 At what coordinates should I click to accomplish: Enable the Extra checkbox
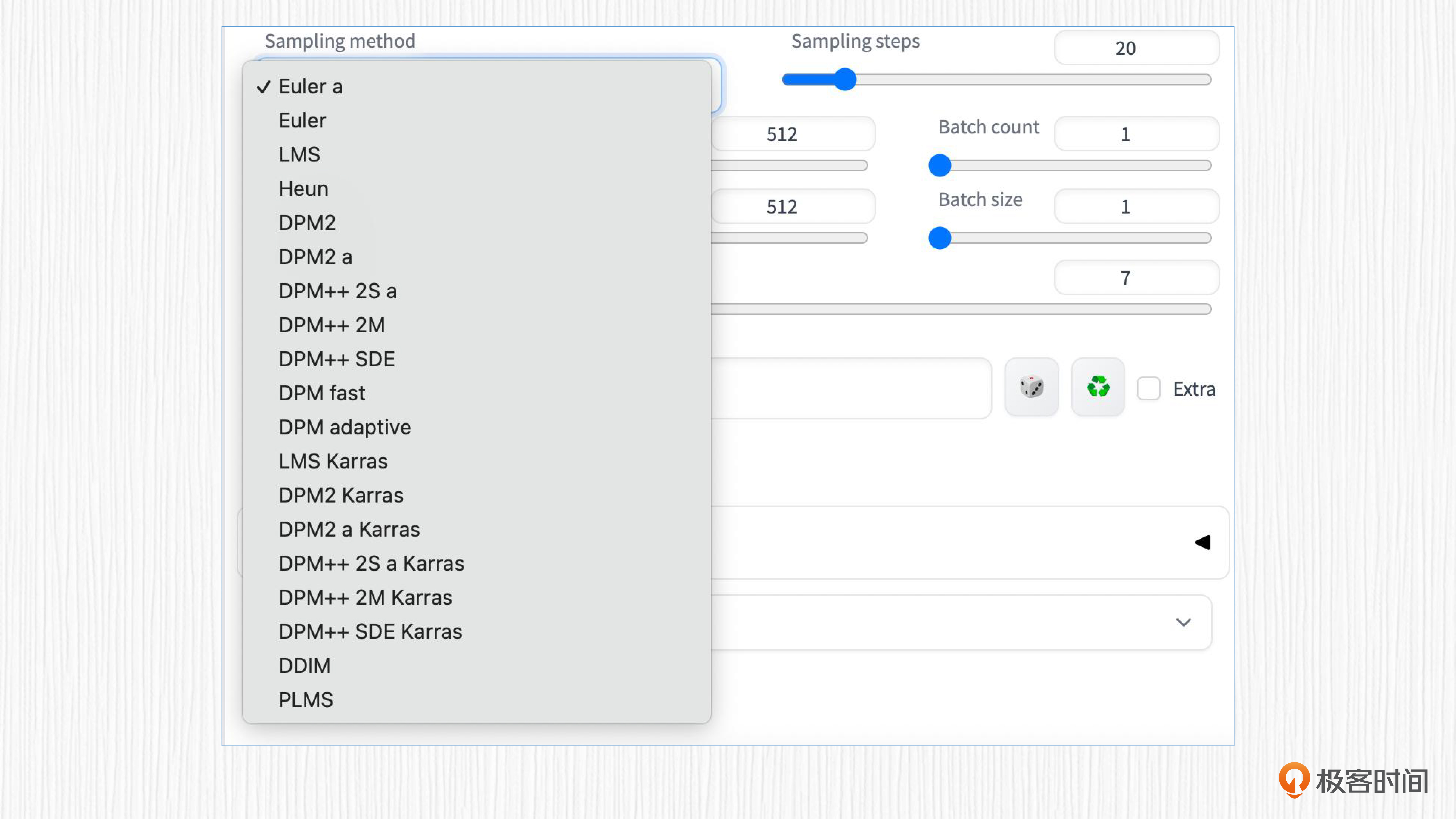1149,389
